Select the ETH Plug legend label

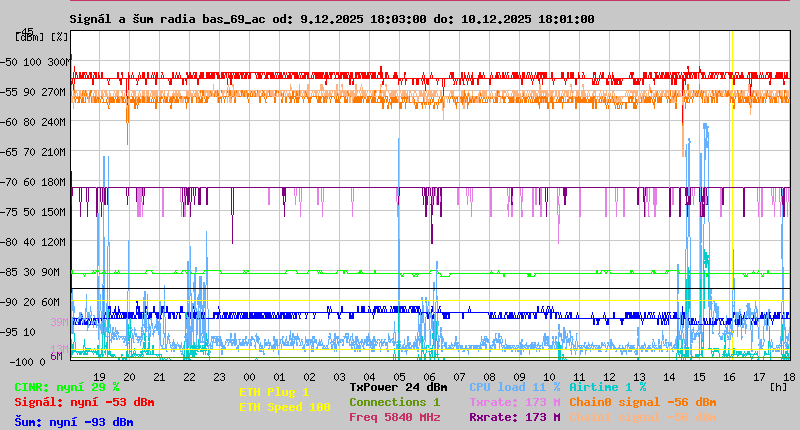274,392
